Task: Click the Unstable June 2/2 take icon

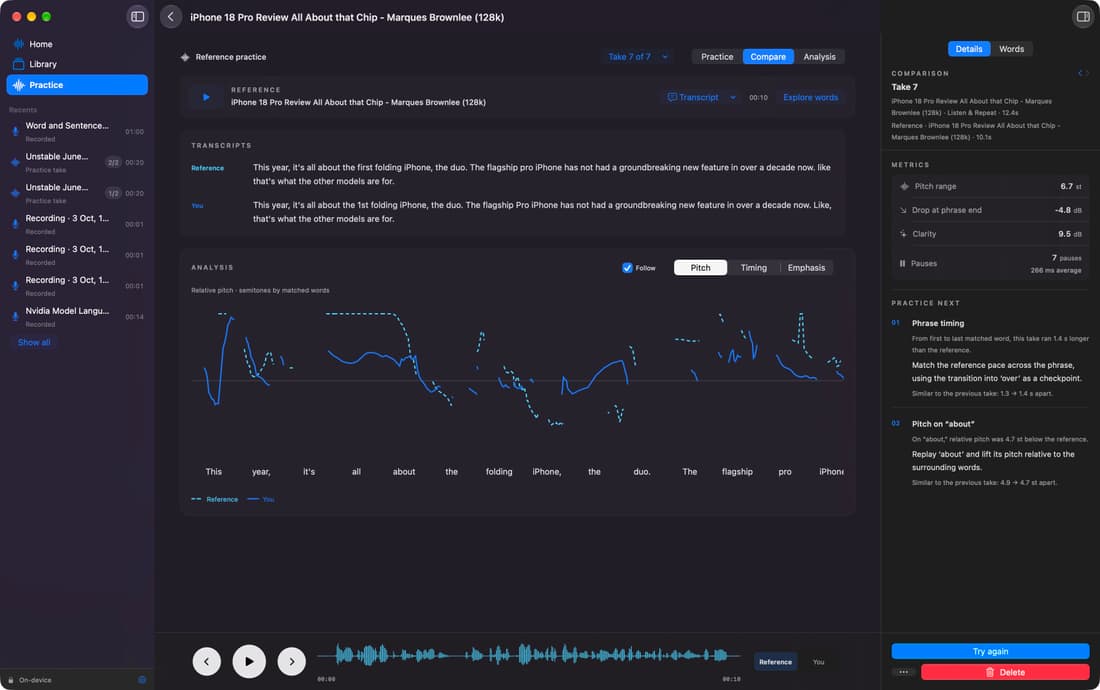Action: click(15, 163)
